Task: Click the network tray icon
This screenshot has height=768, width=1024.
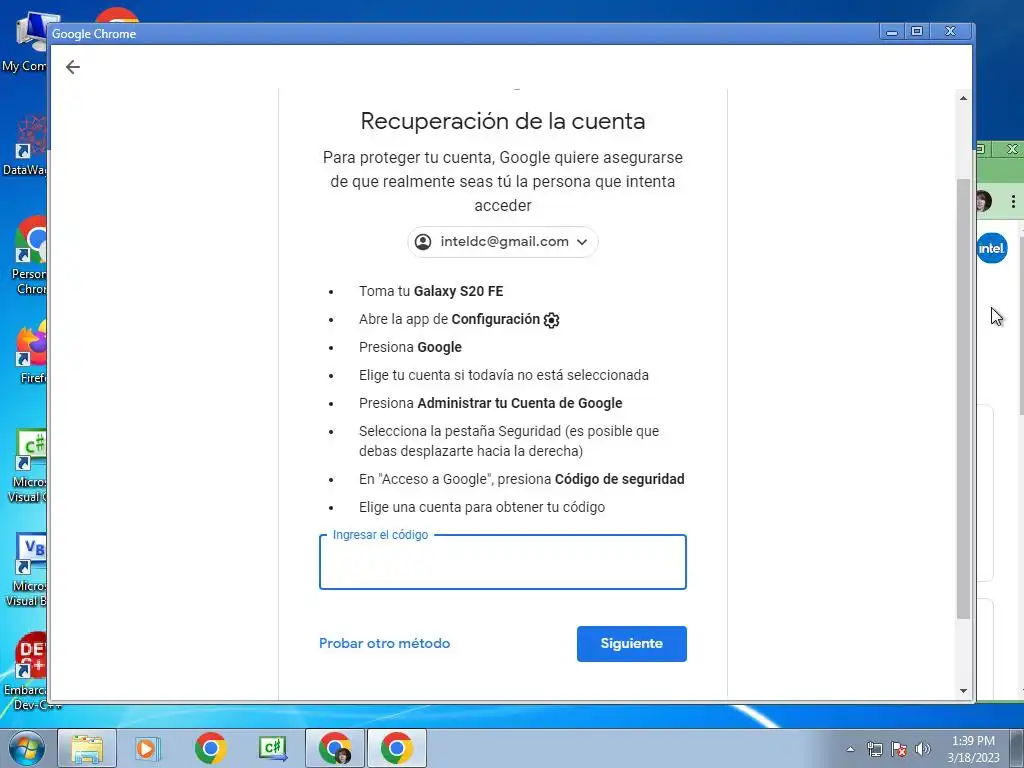Action: pyautogui.click(x=874, y=749)
